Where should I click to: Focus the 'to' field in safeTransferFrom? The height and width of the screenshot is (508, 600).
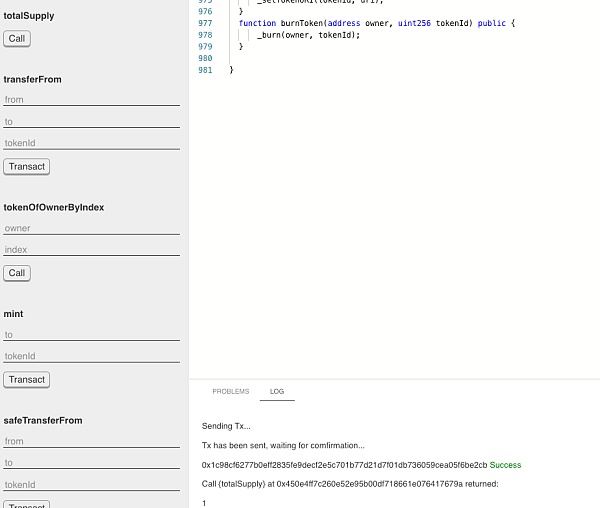91,463
